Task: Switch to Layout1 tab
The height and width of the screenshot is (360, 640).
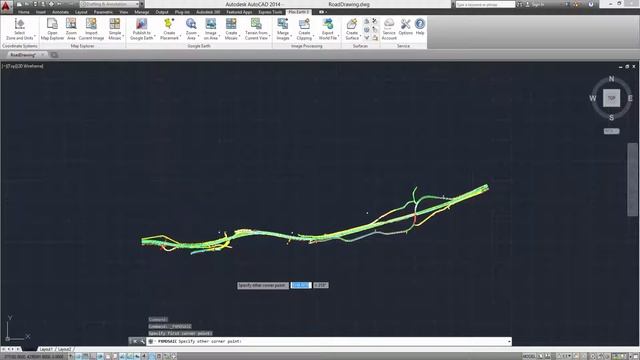Action: click(46, 349)
